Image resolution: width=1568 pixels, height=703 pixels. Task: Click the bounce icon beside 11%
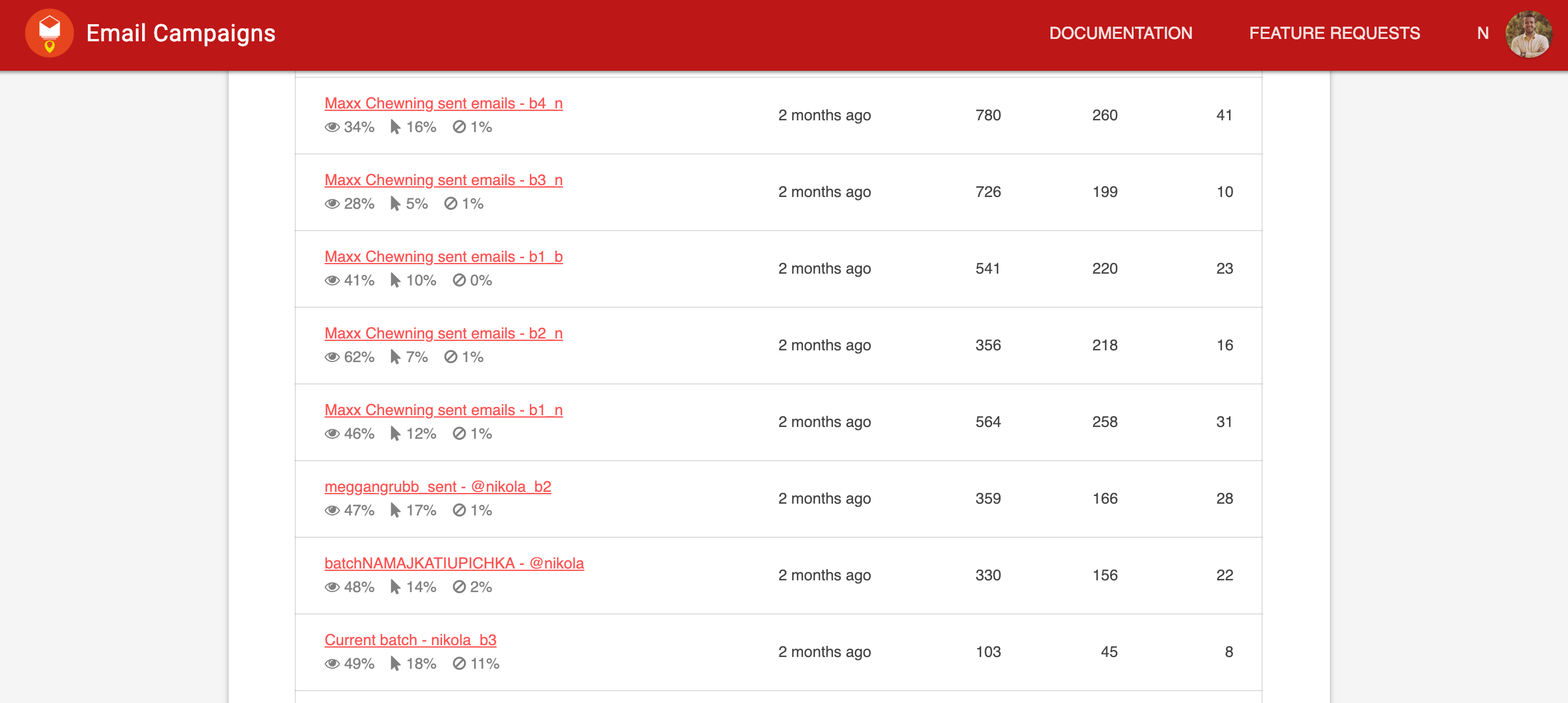click(459, 665)
